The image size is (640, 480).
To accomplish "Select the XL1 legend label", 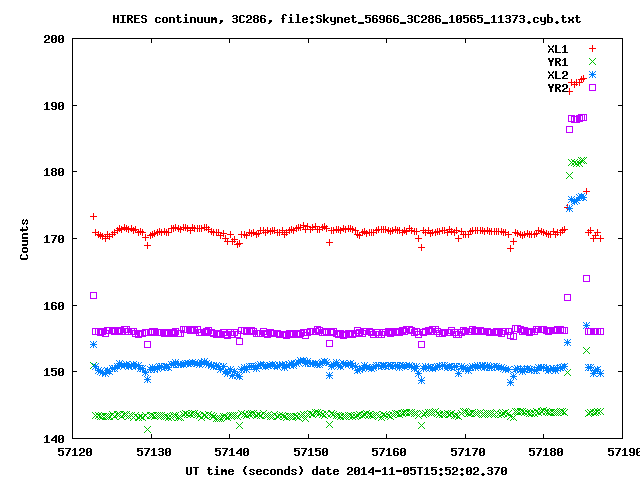I will coord(558,49).
